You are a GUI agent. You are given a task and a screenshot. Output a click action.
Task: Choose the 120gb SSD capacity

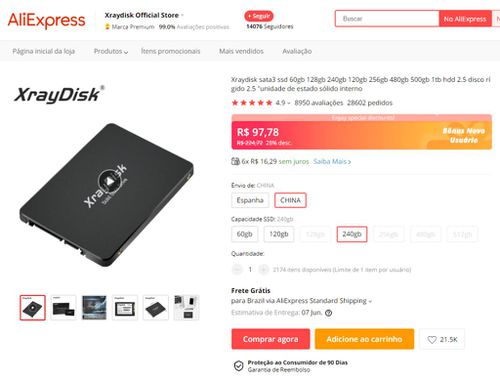(279, 234)
